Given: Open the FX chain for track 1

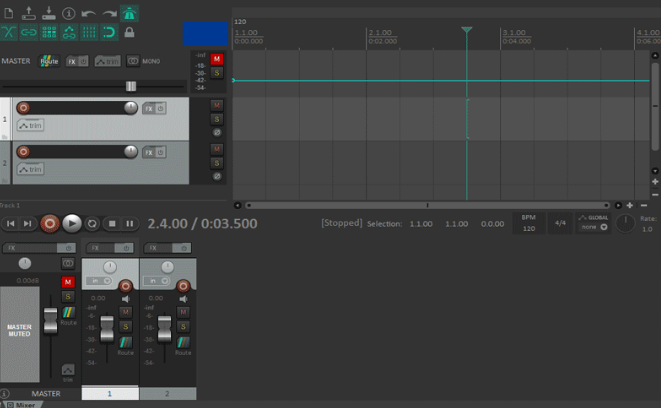Looking at the screenshot, I should tap(149, 109).
